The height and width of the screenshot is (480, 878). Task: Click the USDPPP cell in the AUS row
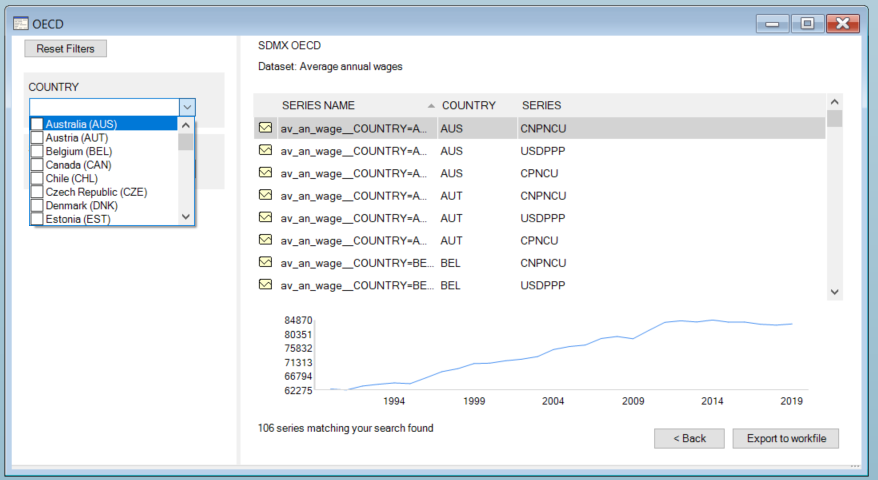pyautogui.click(x=543, y=151)
